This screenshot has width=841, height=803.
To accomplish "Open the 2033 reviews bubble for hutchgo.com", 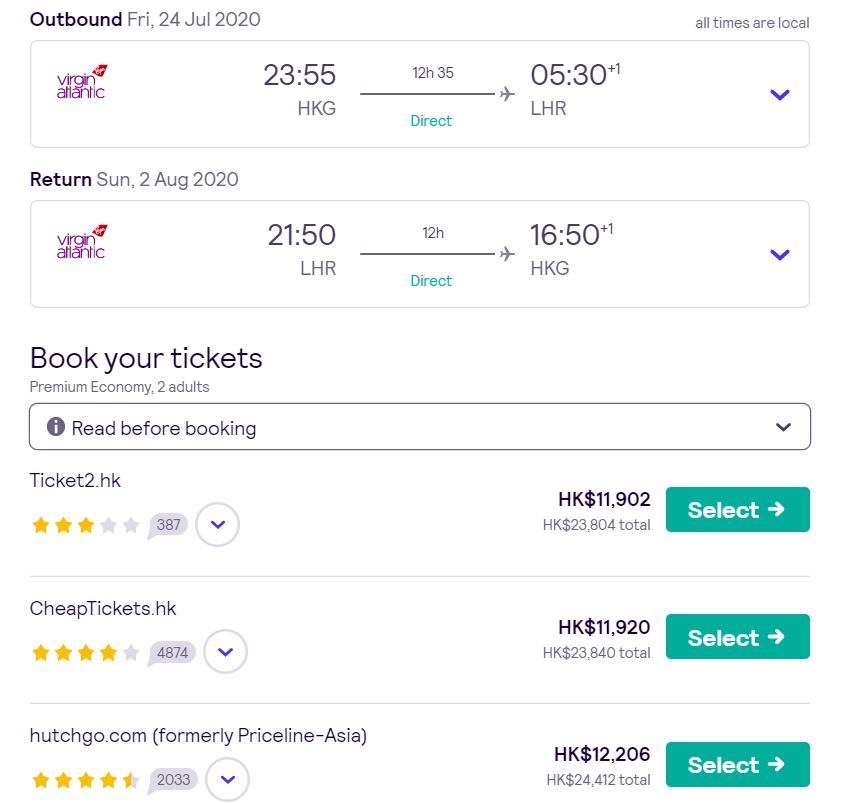I will pyautogui.click(x=173, y=780).
